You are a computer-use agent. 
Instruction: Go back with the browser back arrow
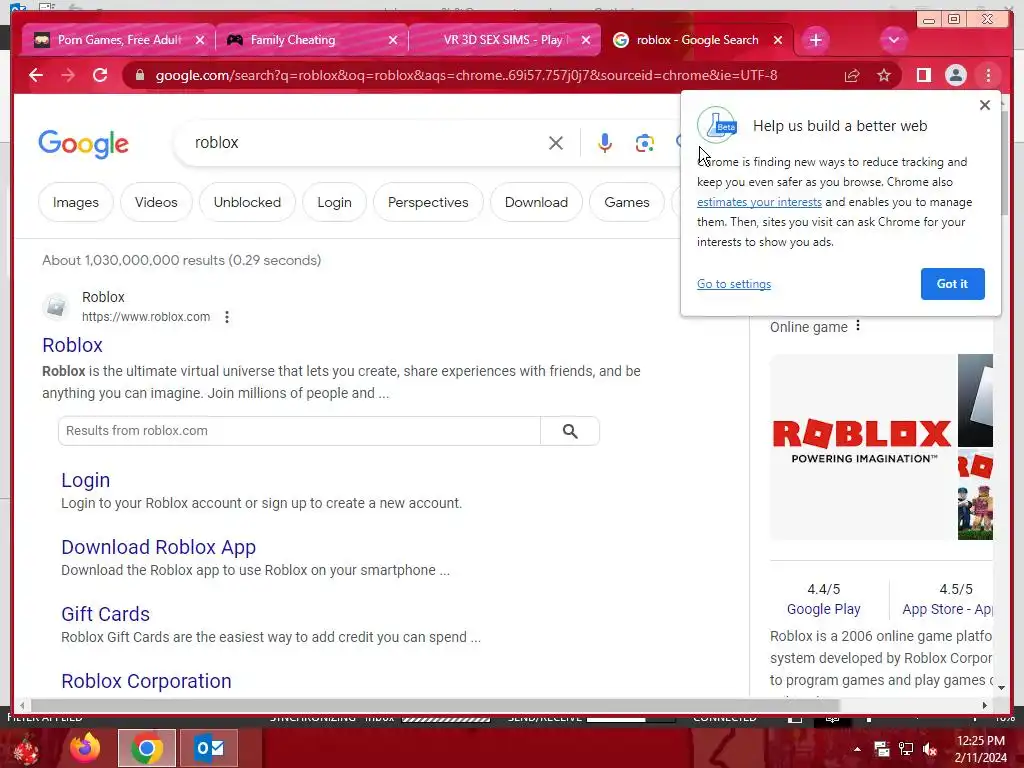coord(36,76)
